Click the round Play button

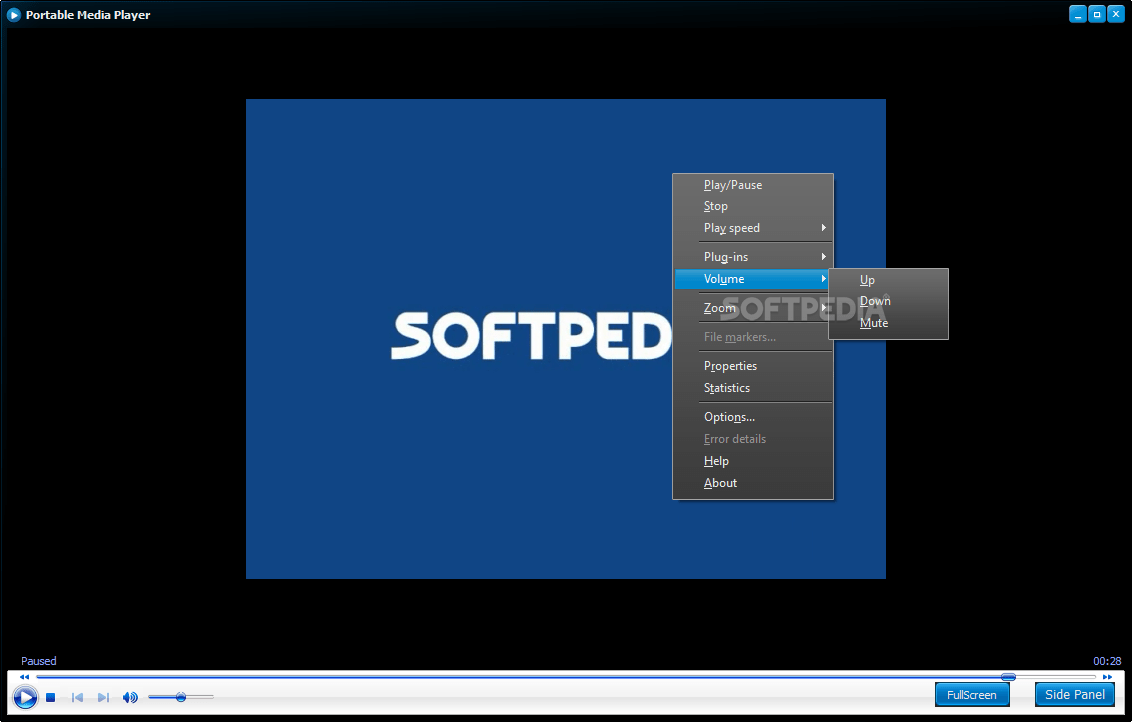25,697
